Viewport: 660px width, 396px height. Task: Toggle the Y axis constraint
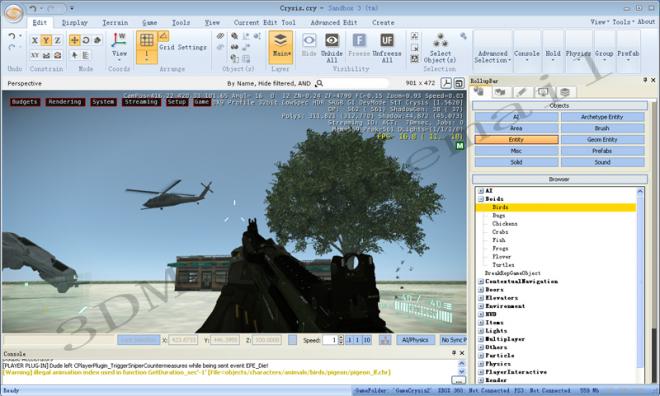[x=46, y=40]
